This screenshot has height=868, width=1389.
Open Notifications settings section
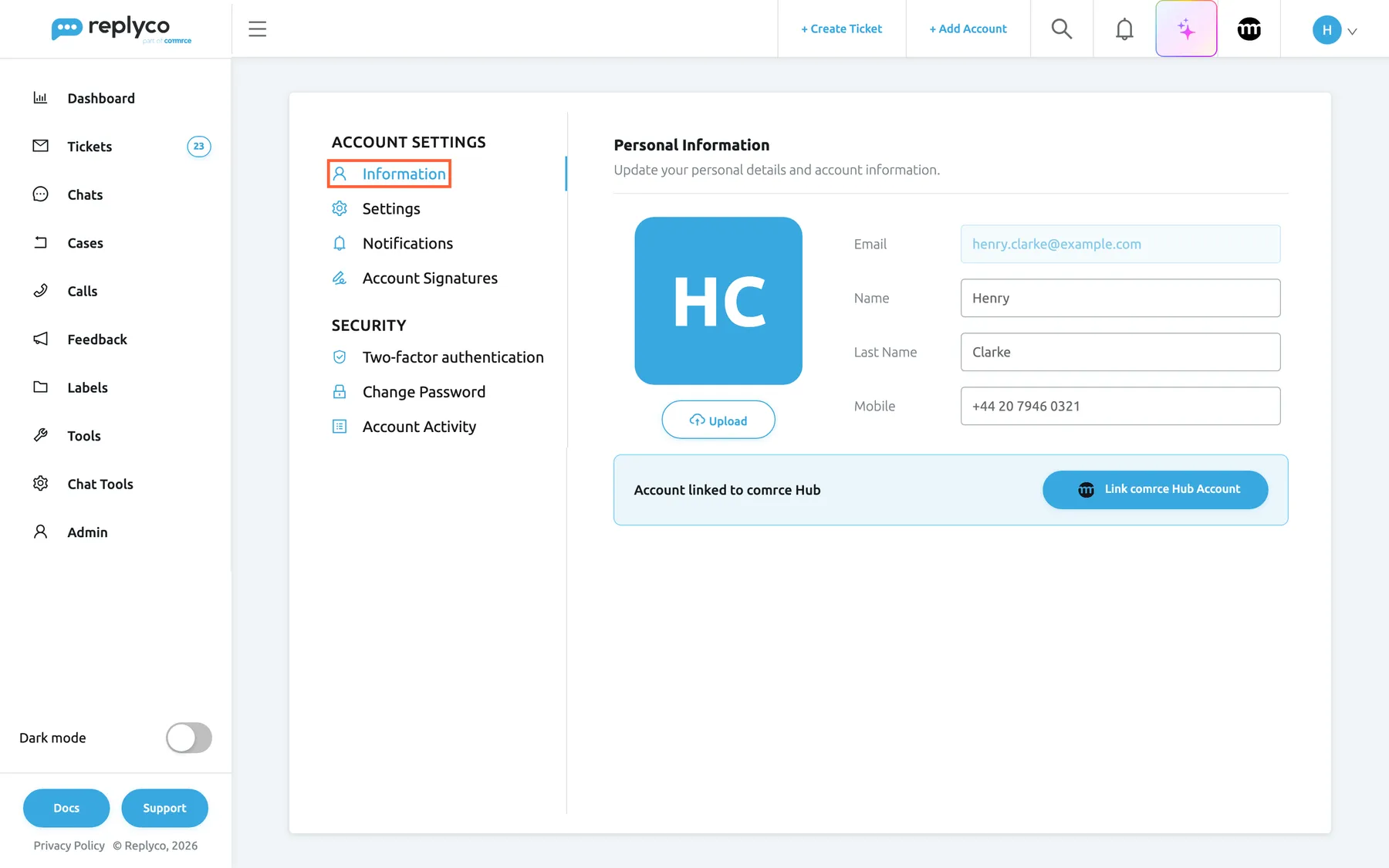(392, 243)
